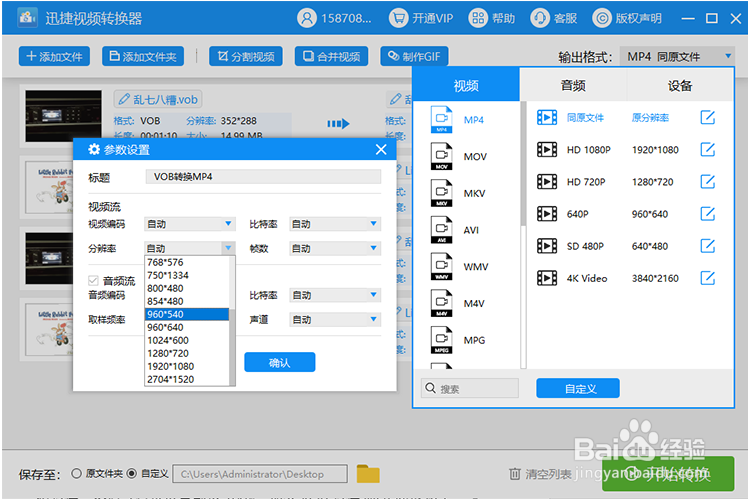Expand the video 比特率 dropdown
Viewport: 748px width, 499px height.
point(374,224)
